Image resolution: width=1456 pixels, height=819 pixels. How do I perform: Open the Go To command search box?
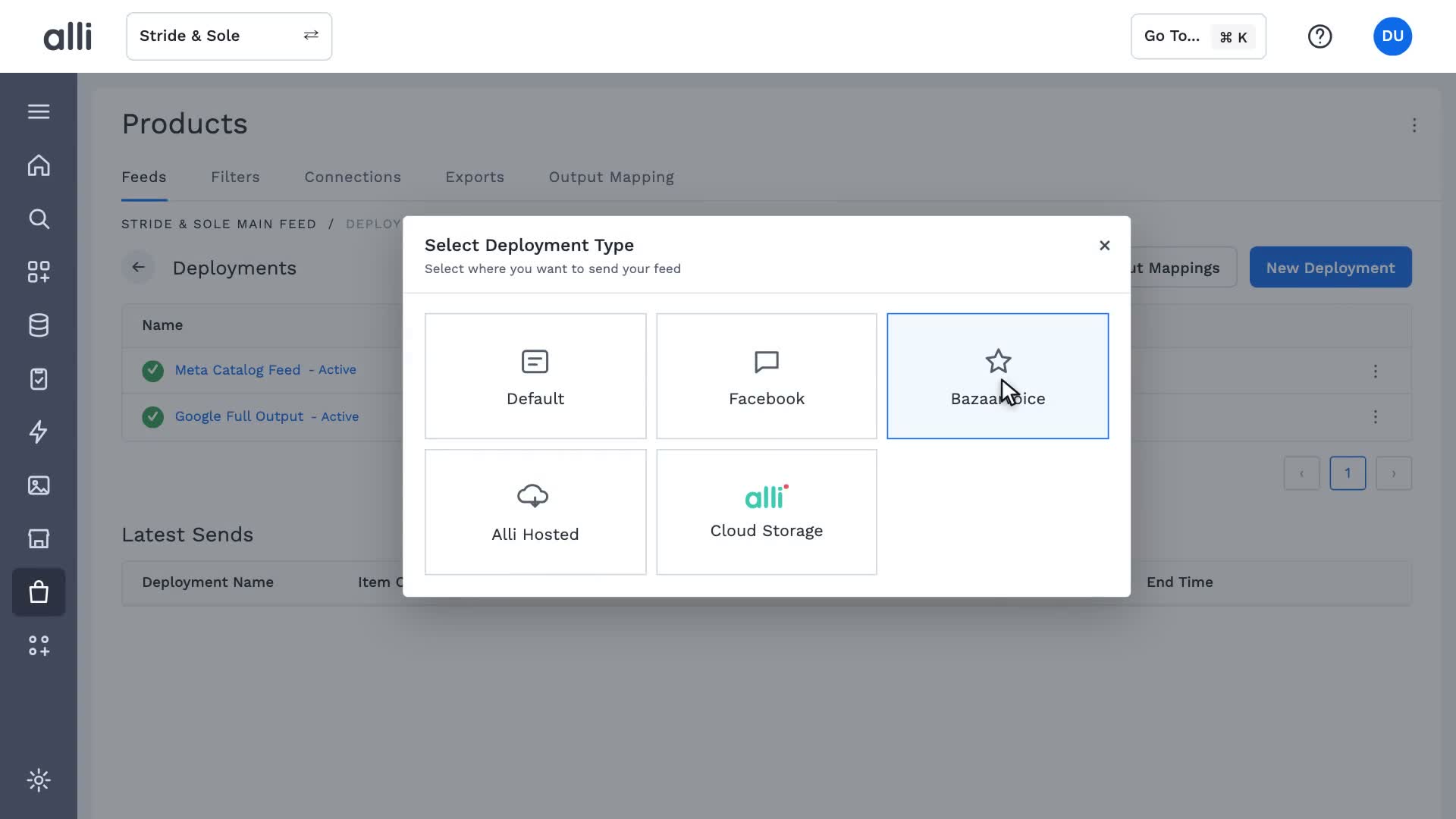click(1198, 36)
